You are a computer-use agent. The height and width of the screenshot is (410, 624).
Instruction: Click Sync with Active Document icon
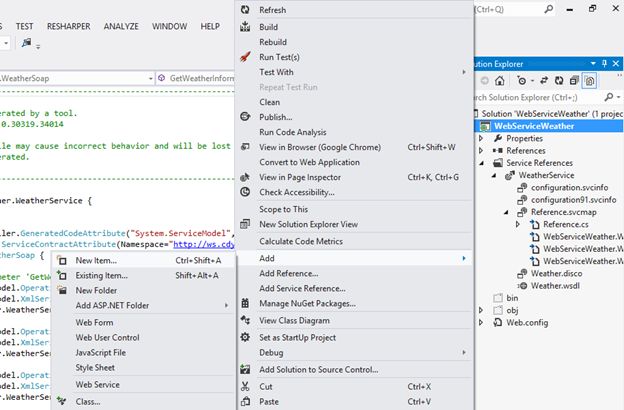[x=544, y=81]
